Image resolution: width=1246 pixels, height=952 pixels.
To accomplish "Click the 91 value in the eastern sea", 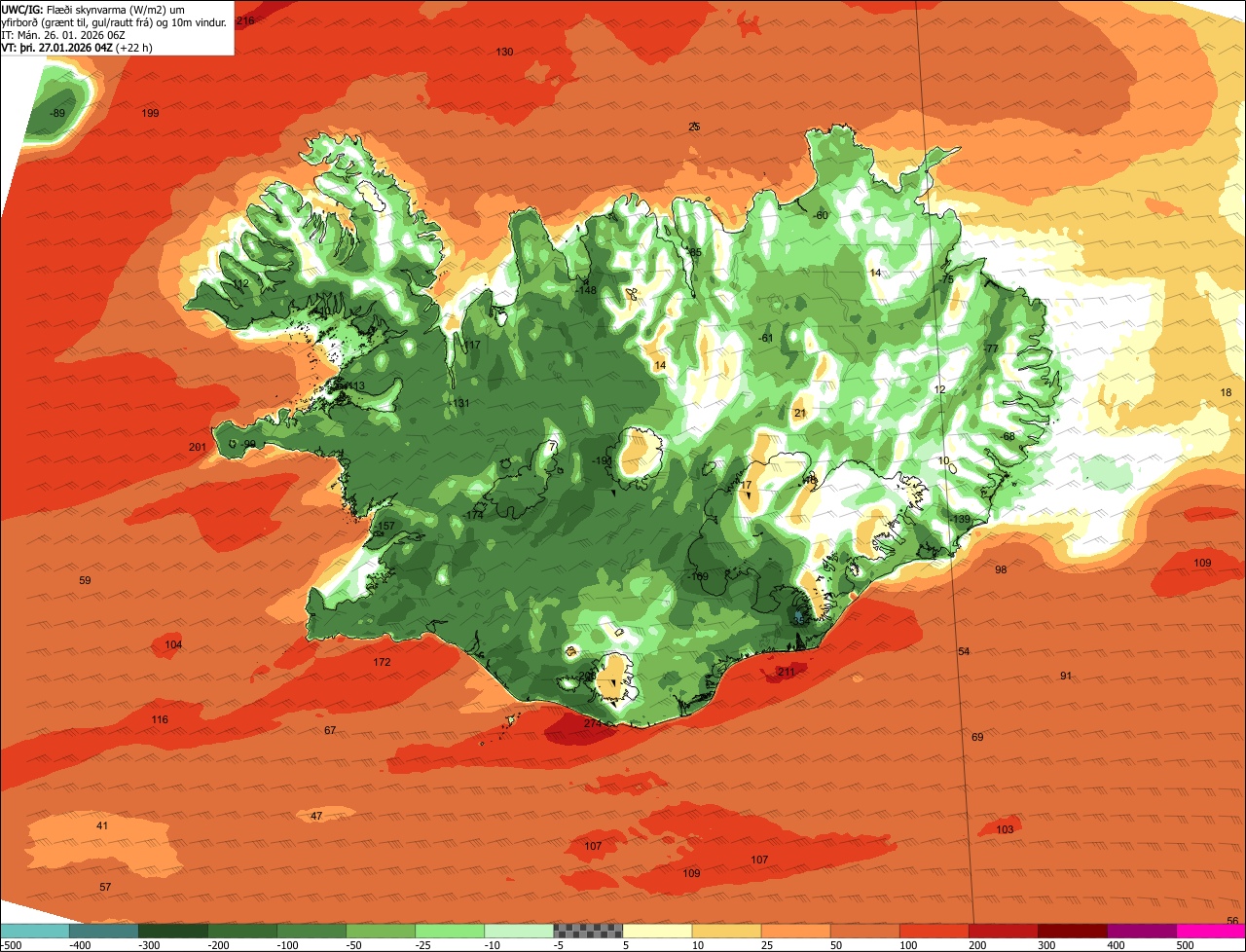I will coord(1066,676).
